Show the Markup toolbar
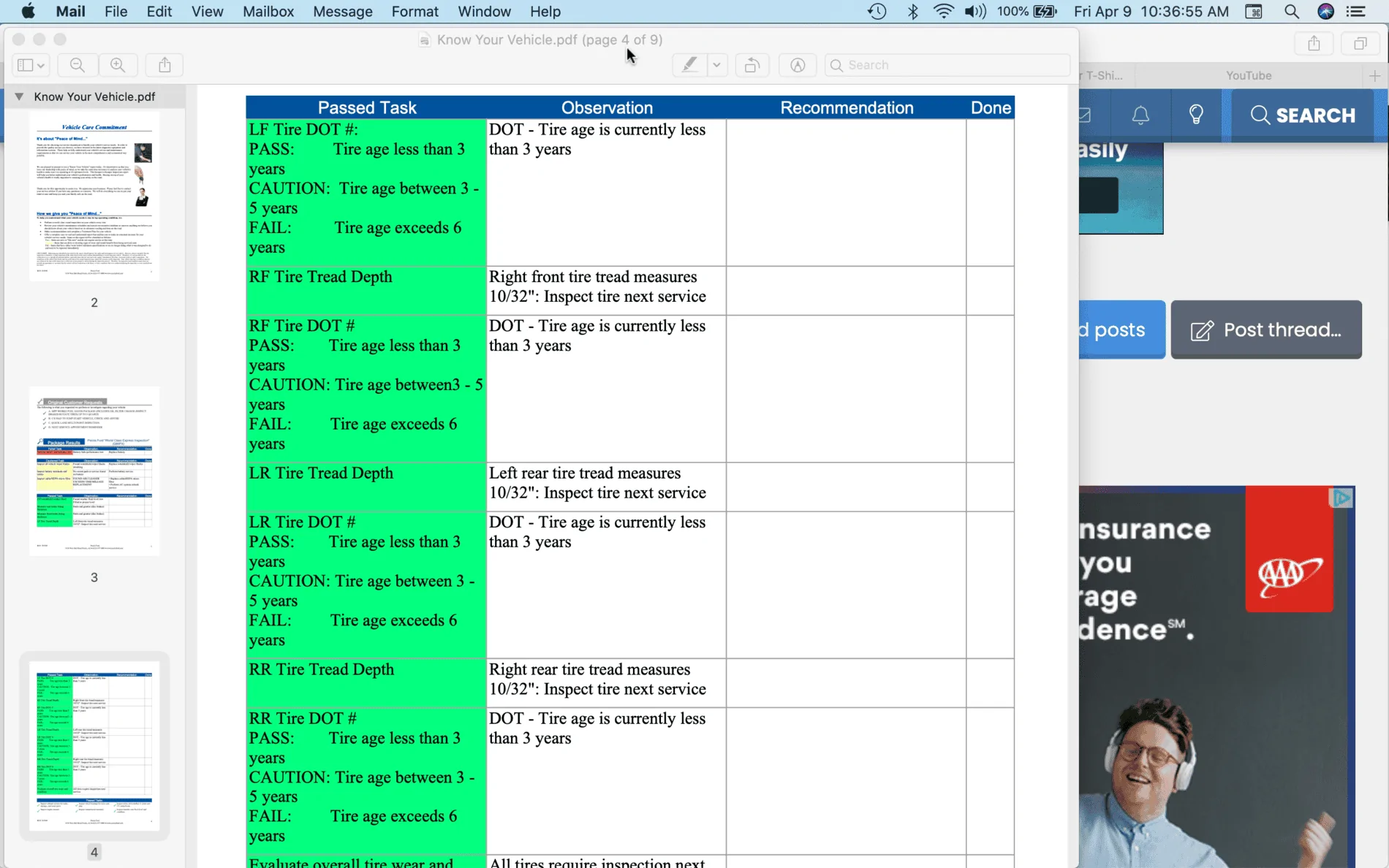This screenshot has width=1389, height=868. [x=798, y=65]
